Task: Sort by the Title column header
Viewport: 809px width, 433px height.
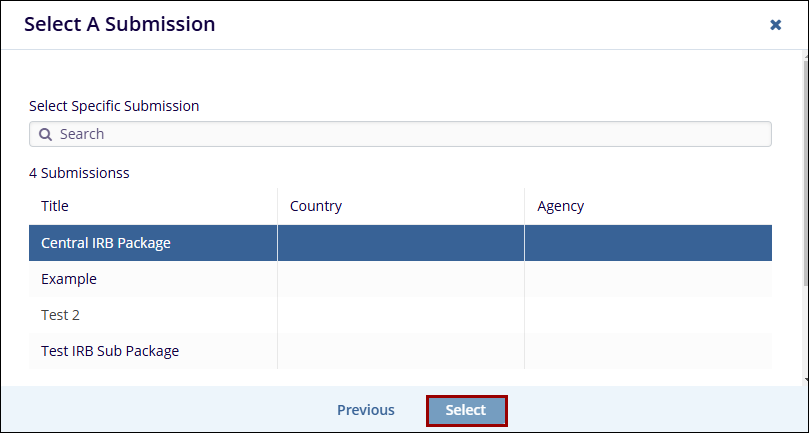Action: click(55, 206)
